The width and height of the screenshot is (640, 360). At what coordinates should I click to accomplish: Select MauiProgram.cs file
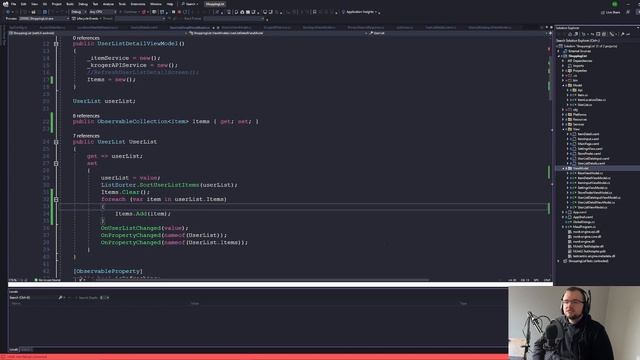pos(584,227)
